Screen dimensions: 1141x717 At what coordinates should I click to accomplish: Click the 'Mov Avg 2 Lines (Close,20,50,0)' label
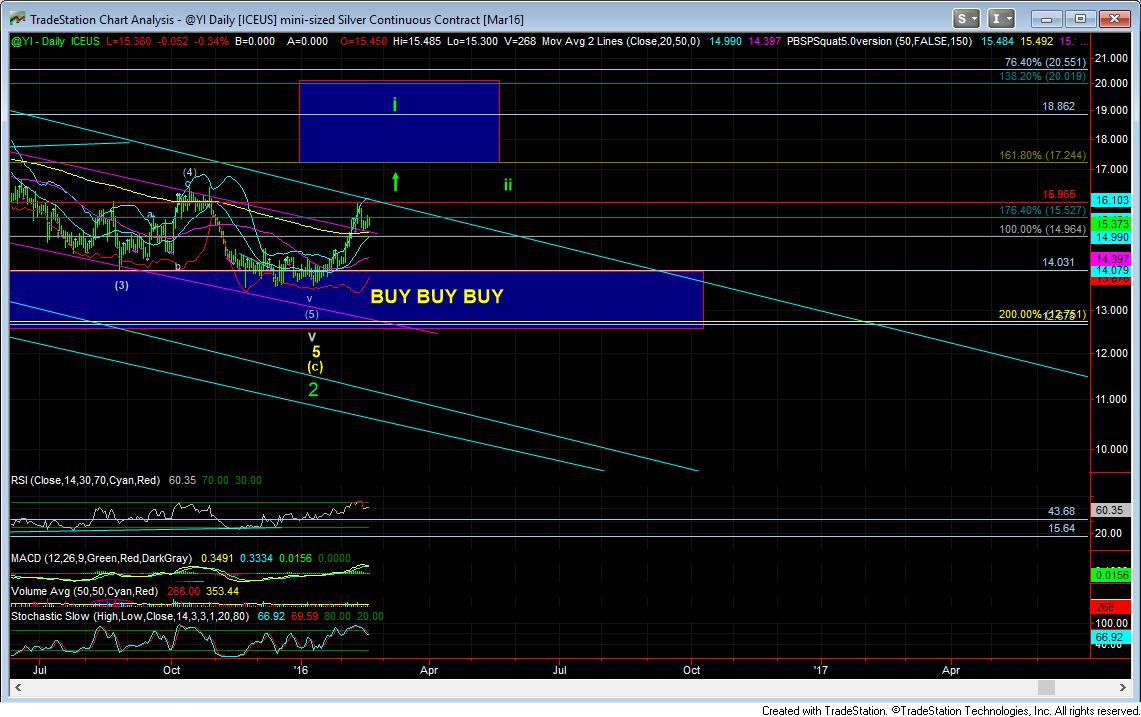coord(621,41)
